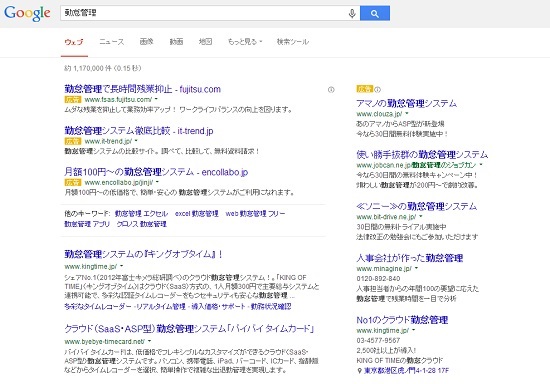Expand arrow next to www.kingtime.jp ad URL
The width and height of the screenshot is (550, 384).
click(414, 330)
